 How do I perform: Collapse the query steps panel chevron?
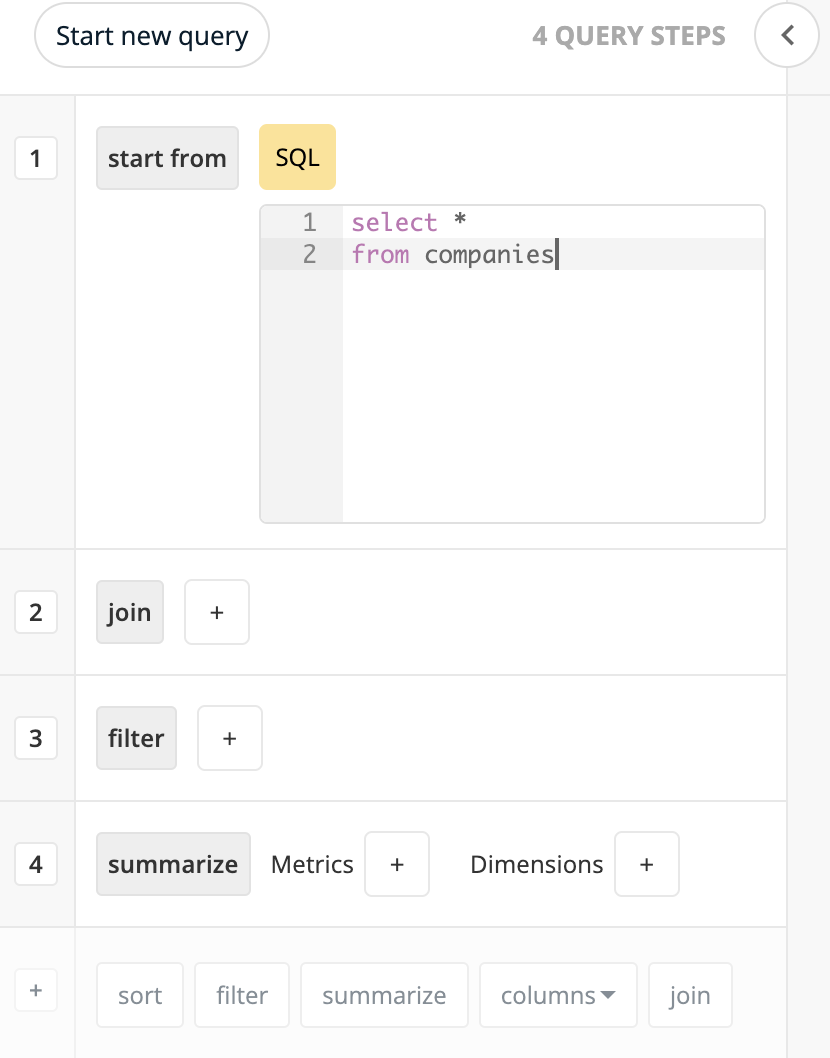click(787, 35)
